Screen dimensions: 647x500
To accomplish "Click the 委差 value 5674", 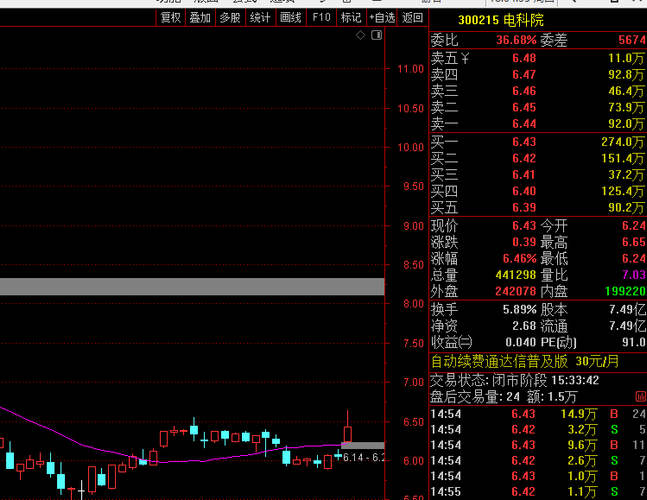I will click(632, 40).
